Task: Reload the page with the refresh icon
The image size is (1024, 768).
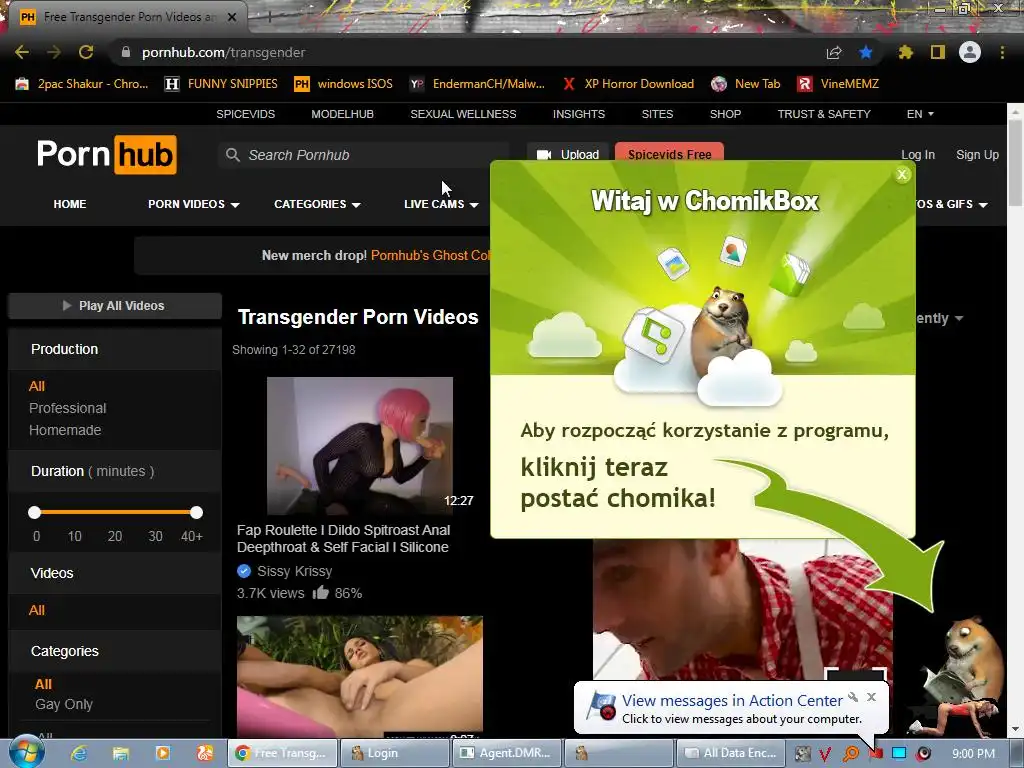Action: (86, 52)
